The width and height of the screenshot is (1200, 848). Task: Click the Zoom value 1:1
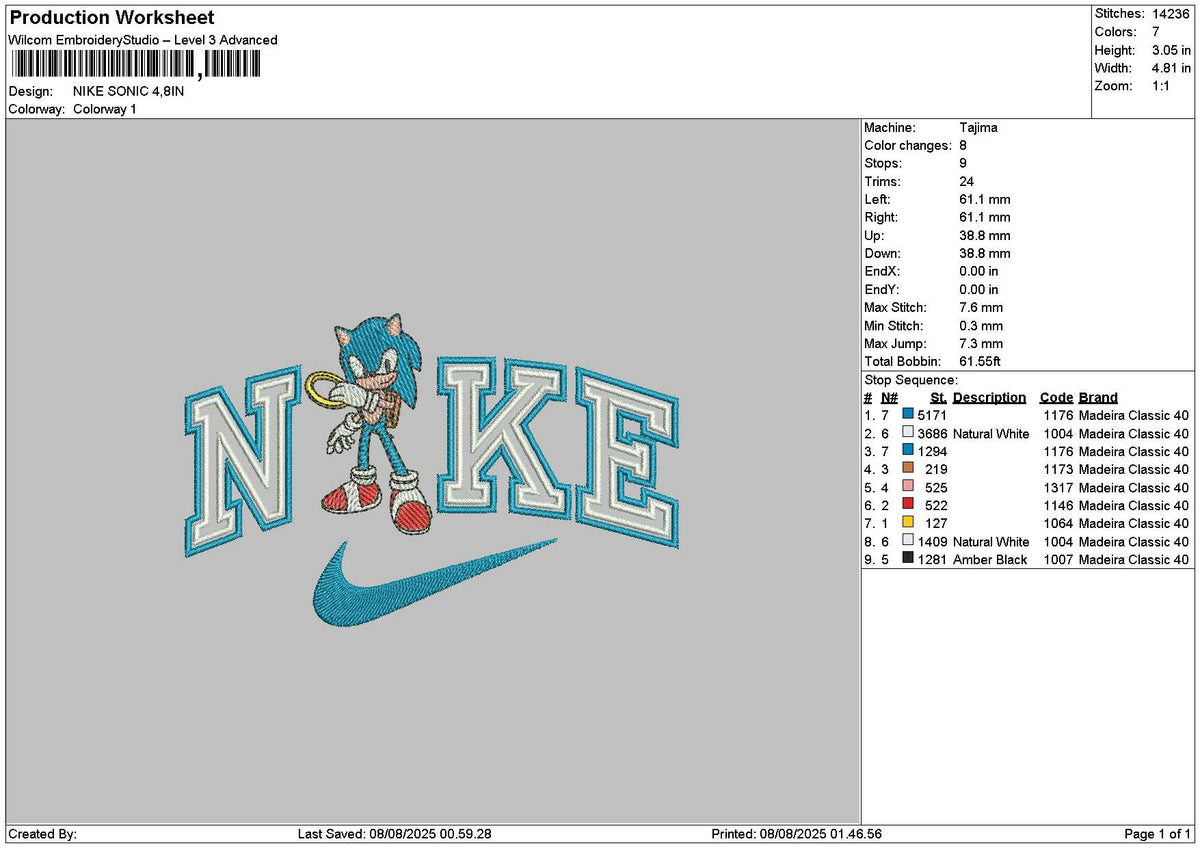(1163, 86)
